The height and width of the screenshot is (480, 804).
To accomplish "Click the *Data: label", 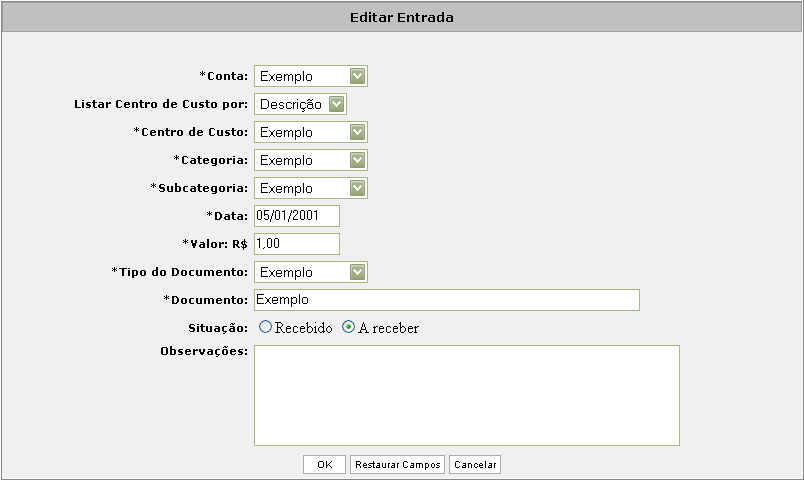I will point(227,216).
